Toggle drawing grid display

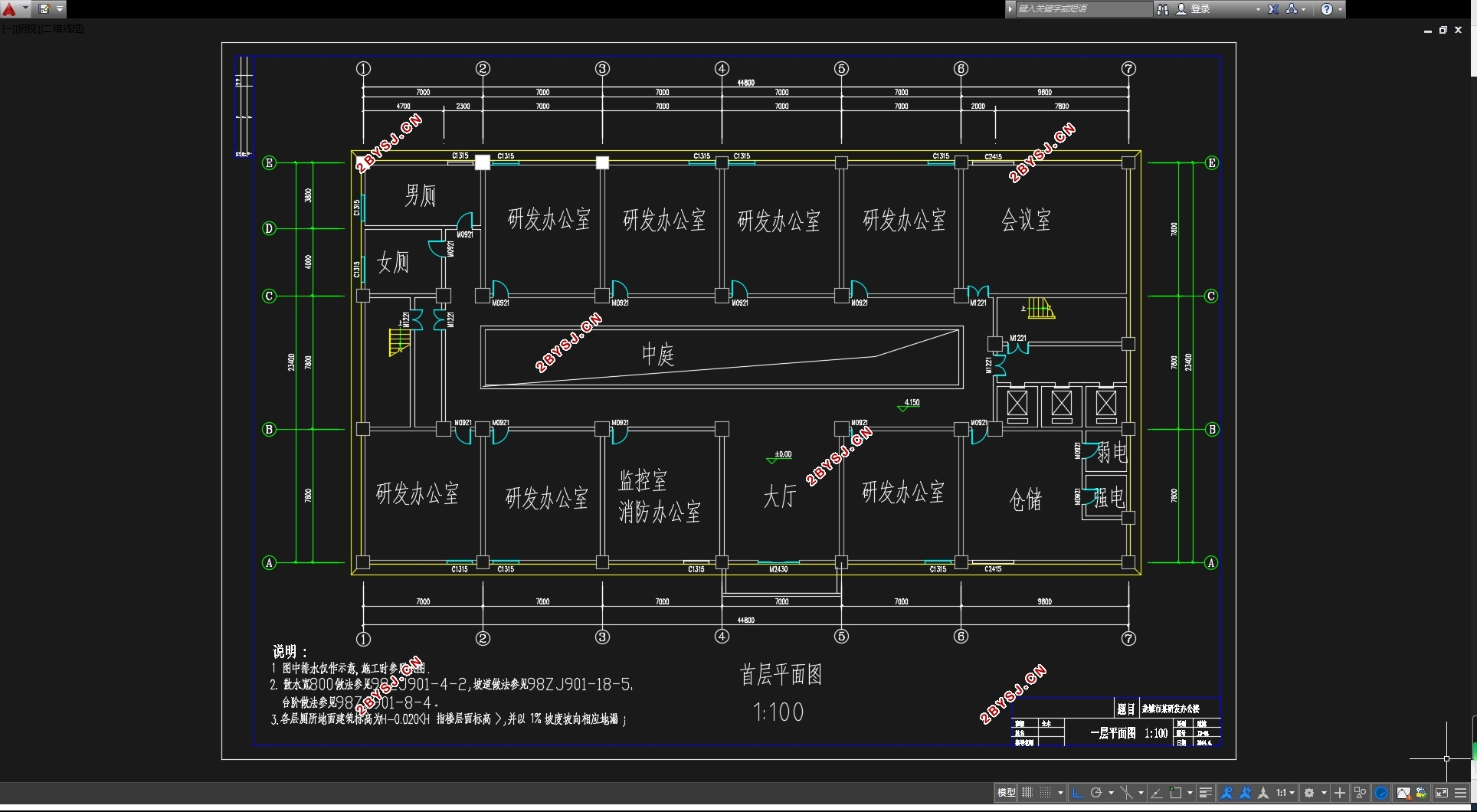tap(1027, 793)
